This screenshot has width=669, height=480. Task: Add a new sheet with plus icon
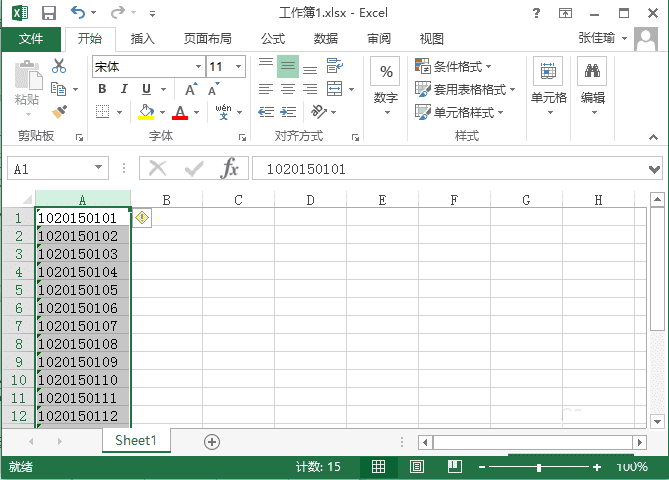(x=212, y=442)
